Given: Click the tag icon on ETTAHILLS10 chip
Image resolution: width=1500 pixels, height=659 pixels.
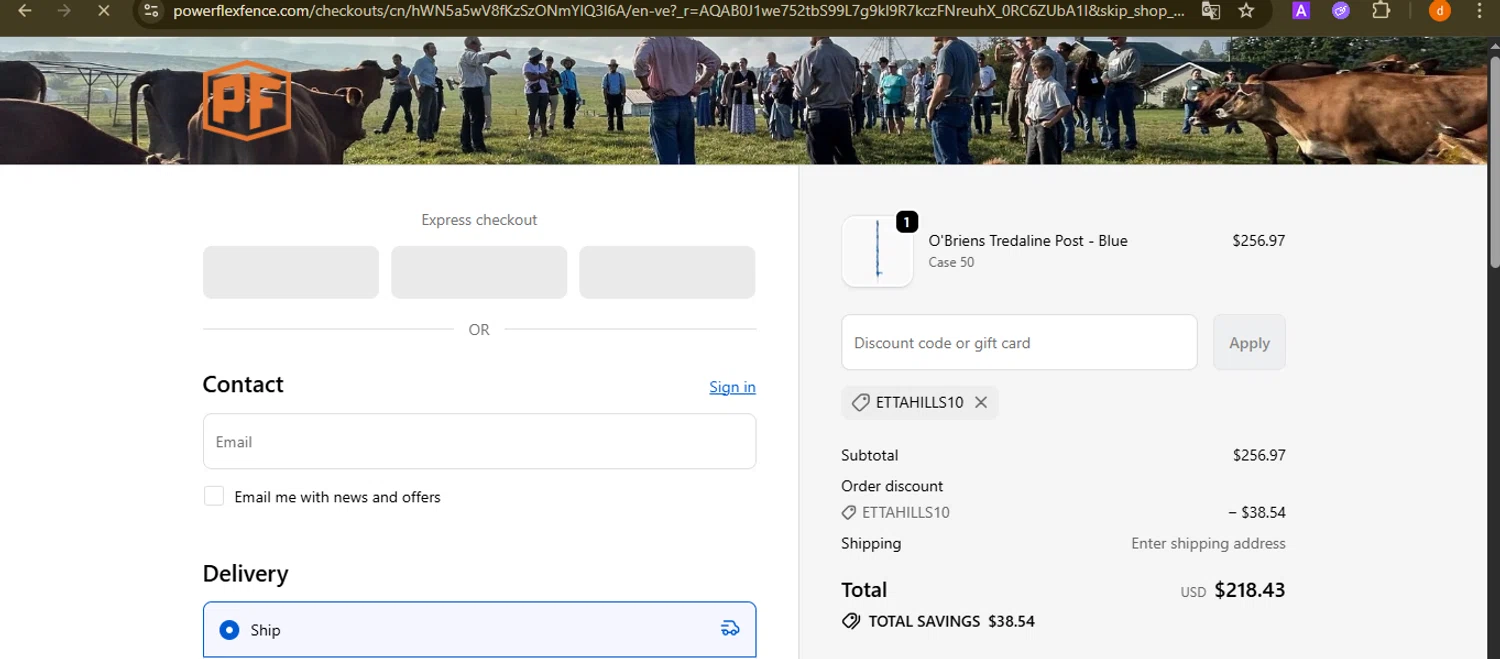Looking at the screenshot, I should 860,402.
